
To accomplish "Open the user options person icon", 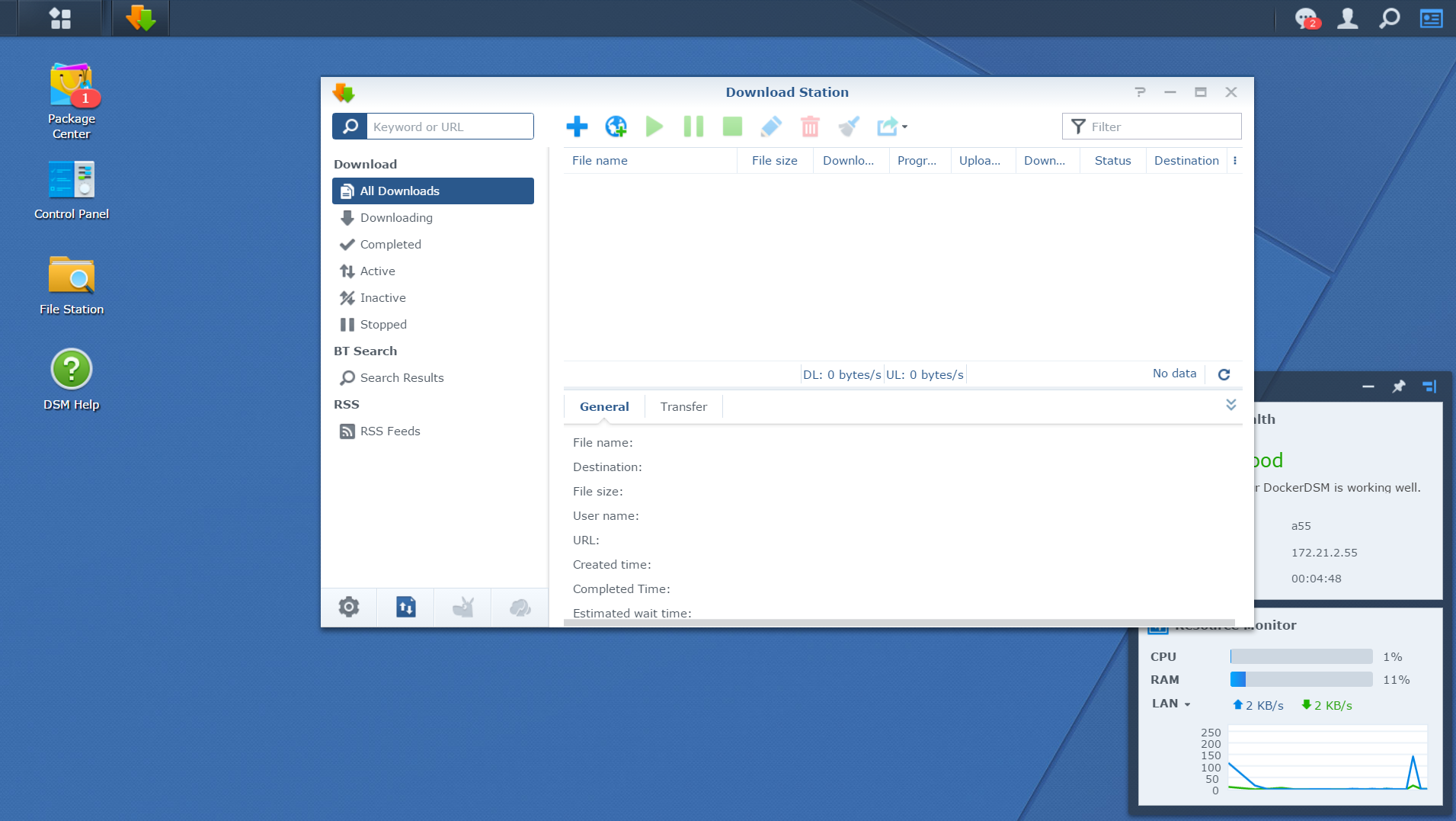I will (x=1348, y=18).
